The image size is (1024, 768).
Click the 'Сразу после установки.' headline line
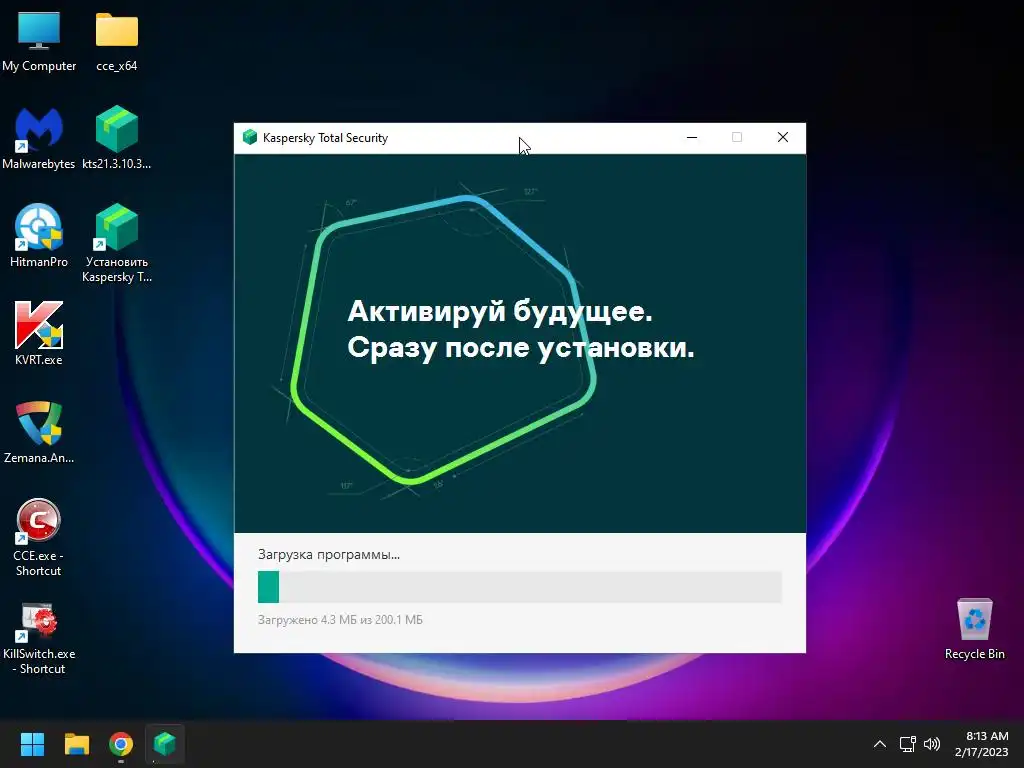[520, 347]
